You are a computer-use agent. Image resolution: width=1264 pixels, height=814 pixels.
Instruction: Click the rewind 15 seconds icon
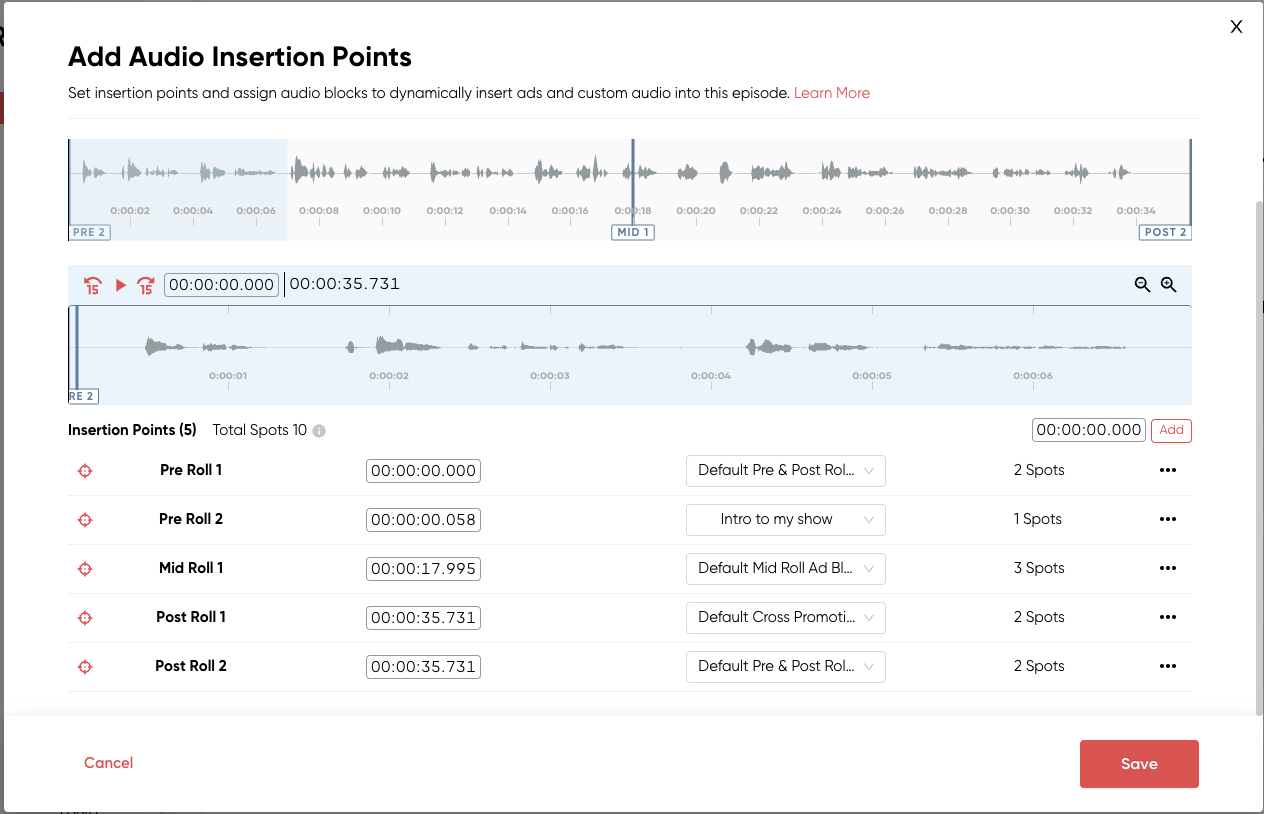tap(93, 285)
